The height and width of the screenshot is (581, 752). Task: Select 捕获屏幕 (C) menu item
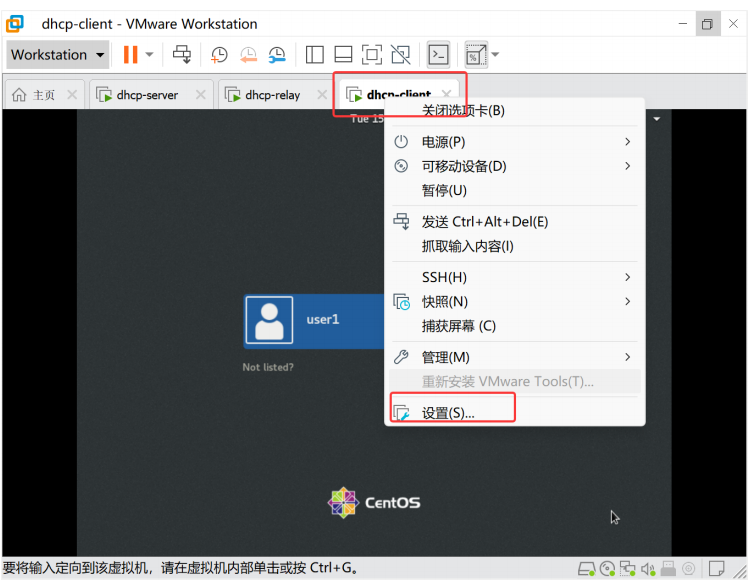tap(515, 326)
